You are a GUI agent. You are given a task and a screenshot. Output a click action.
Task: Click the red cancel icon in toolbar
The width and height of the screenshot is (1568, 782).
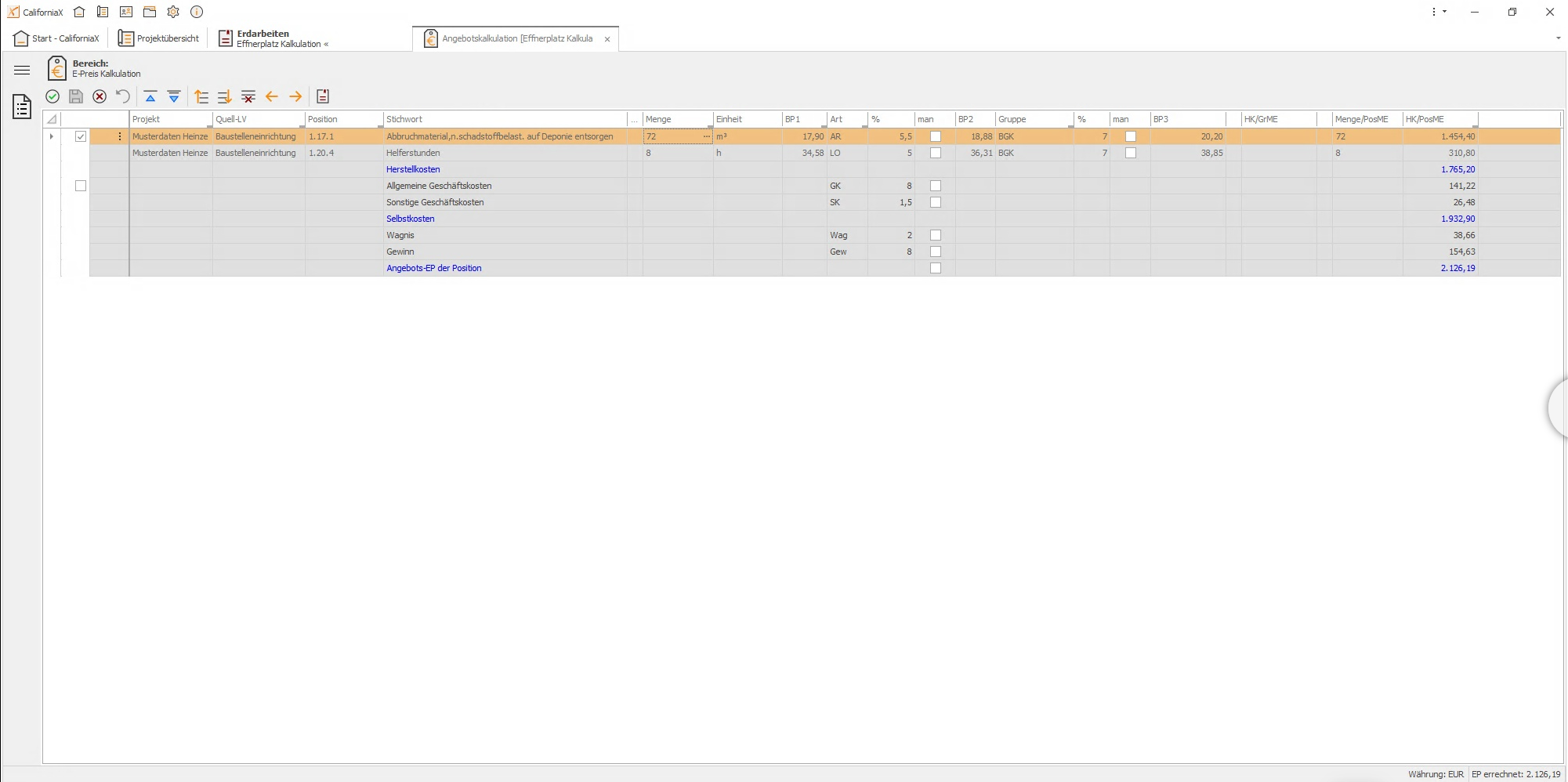99,96
